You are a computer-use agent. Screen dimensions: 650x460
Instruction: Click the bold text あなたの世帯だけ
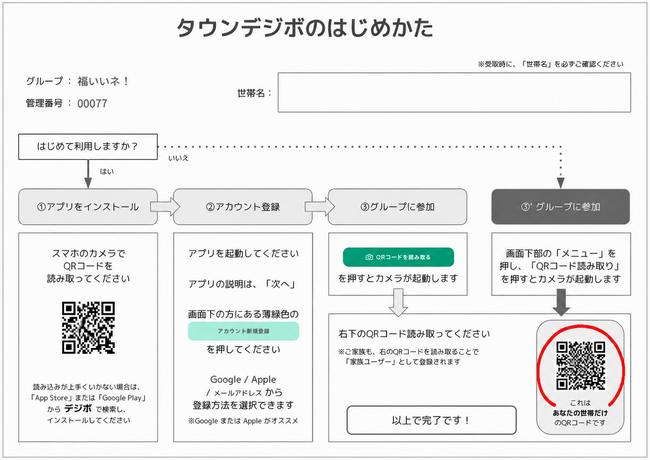tap(580, 413)
